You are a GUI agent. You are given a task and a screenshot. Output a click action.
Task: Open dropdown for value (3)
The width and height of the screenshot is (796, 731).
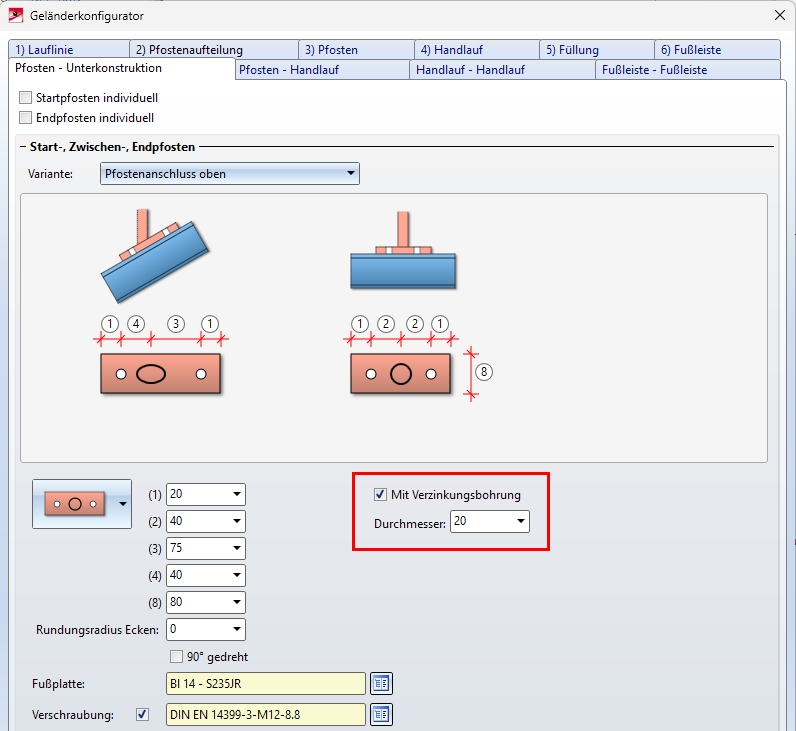237,548
